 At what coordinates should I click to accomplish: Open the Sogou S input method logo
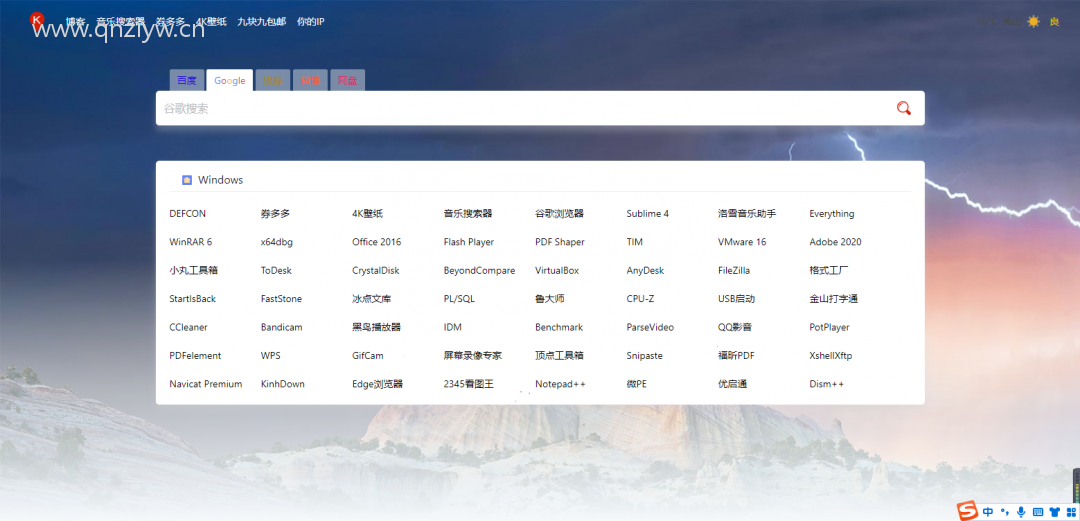pyautogui.click(x=968, y=511)
